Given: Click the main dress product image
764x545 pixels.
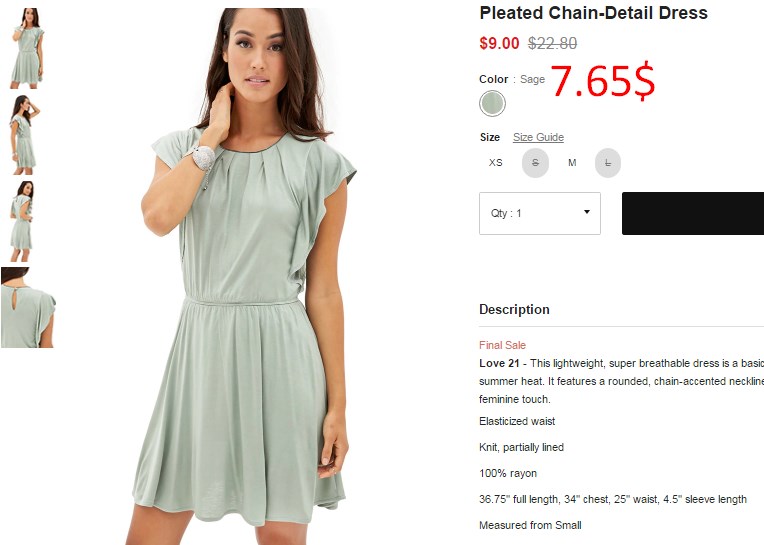Looking at the screenshot, I should pyautogui.click(x=244, y=276).
